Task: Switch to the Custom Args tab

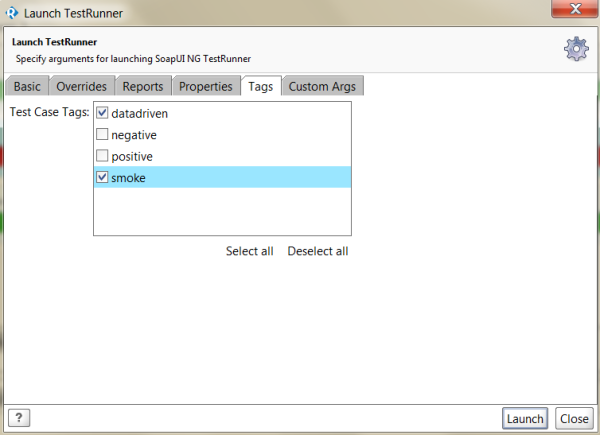Action: click(322, 86)
